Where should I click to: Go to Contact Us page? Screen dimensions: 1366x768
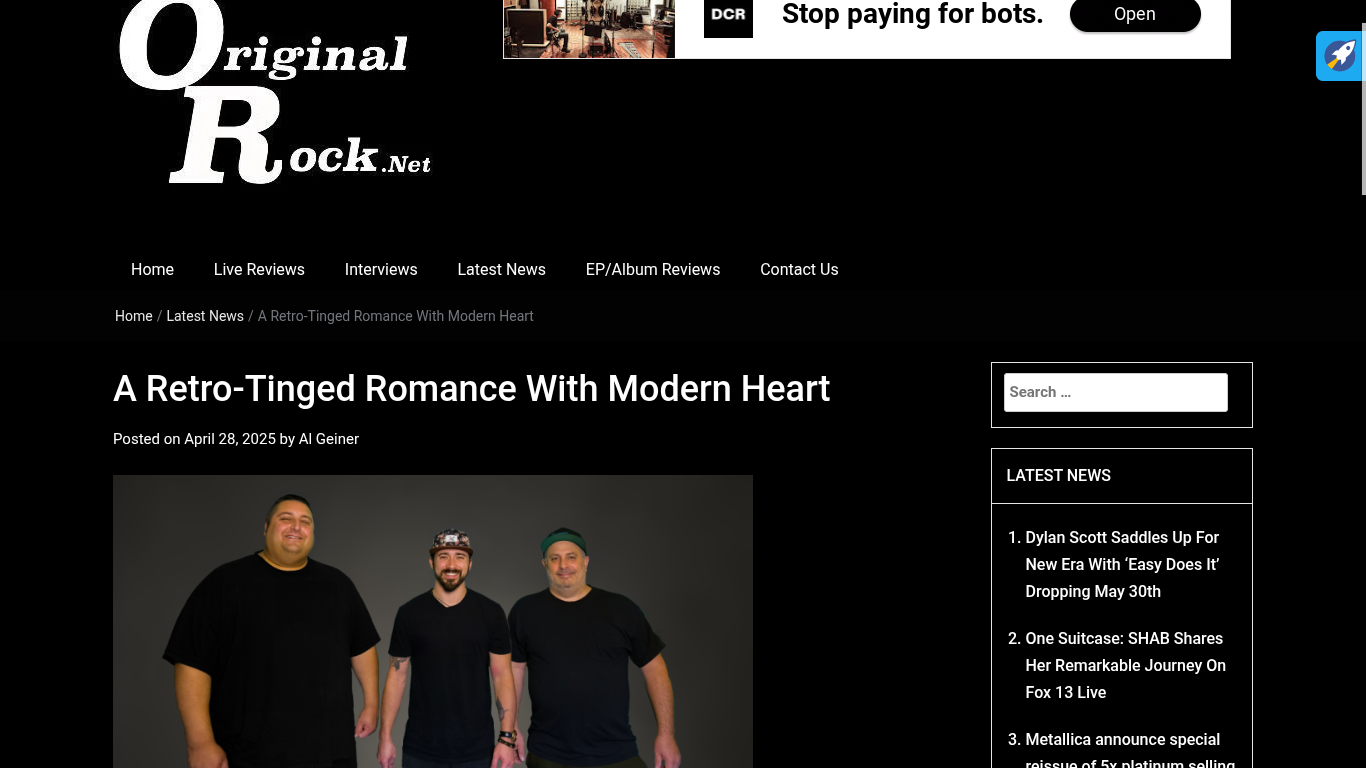point(799,269)
